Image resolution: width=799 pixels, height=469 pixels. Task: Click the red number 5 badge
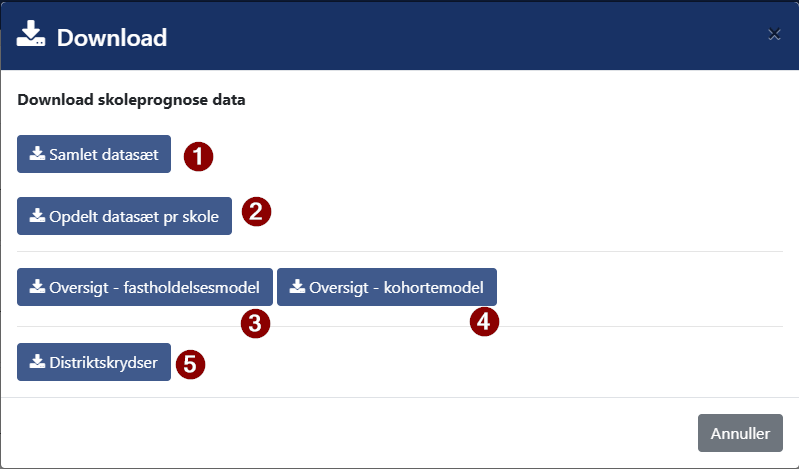[x=190, y=364]
